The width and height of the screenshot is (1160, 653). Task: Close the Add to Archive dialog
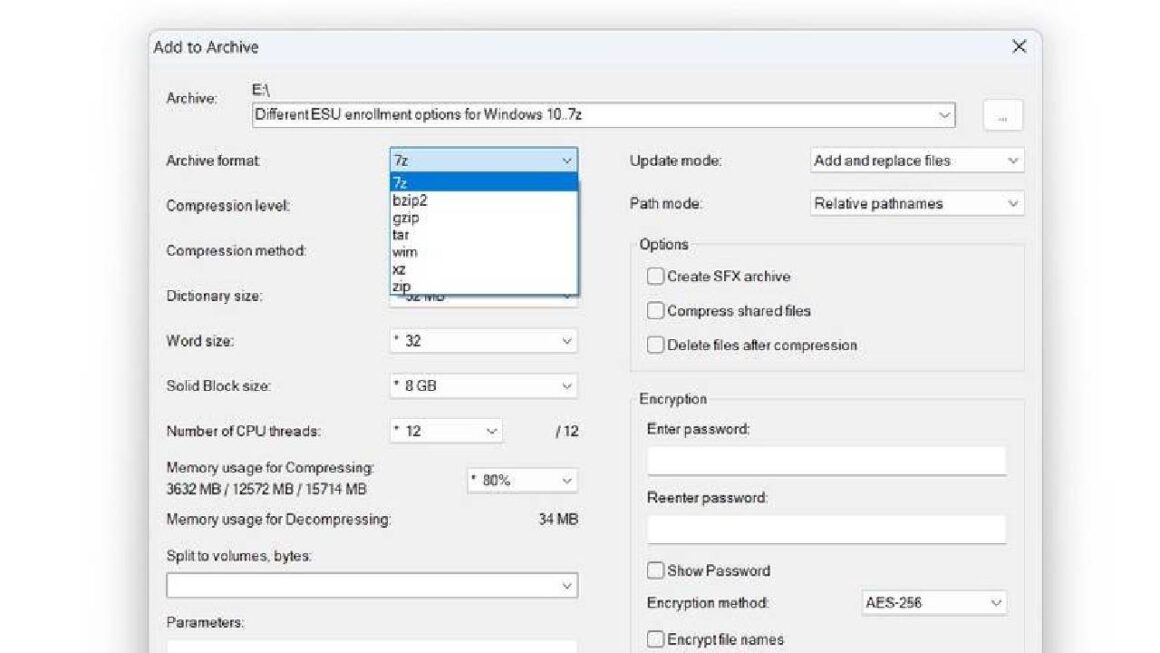(1019, 47)
